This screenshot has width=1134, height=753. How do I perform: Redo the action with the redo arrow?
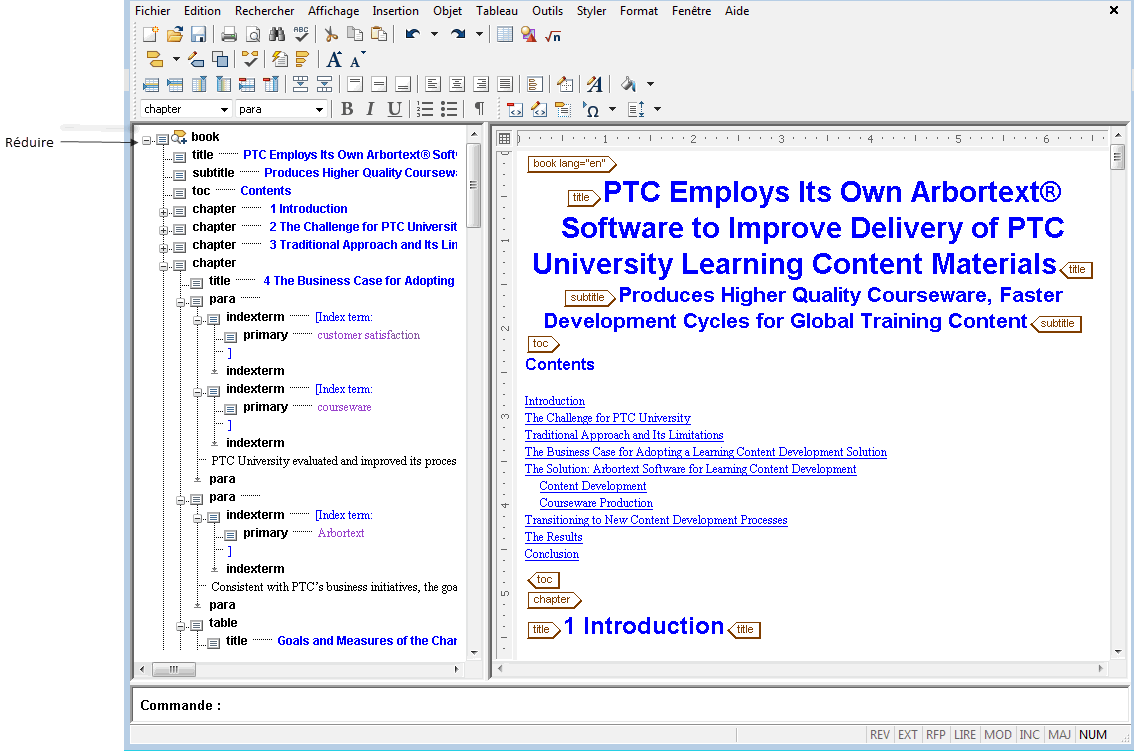point(458,34)
